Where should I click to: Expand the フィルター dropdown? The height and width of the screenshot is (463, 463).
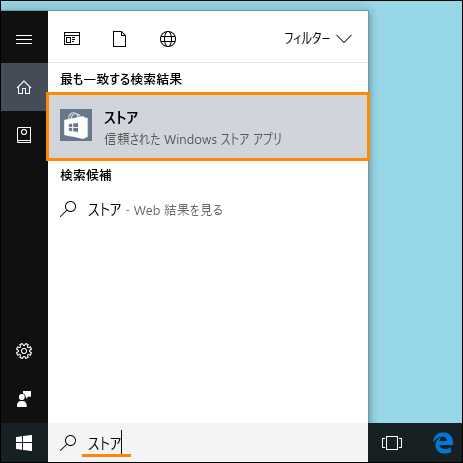coord(318,39)
